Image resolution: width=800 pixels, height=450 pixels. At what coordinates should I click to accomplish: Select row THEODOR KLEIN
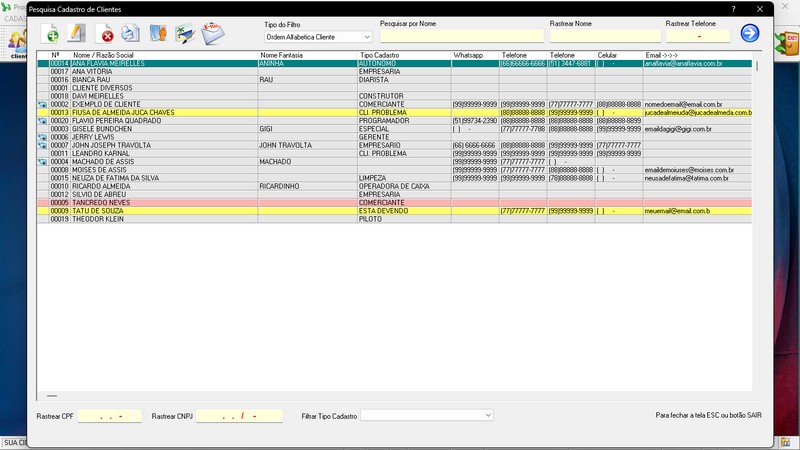pos(394,219)
